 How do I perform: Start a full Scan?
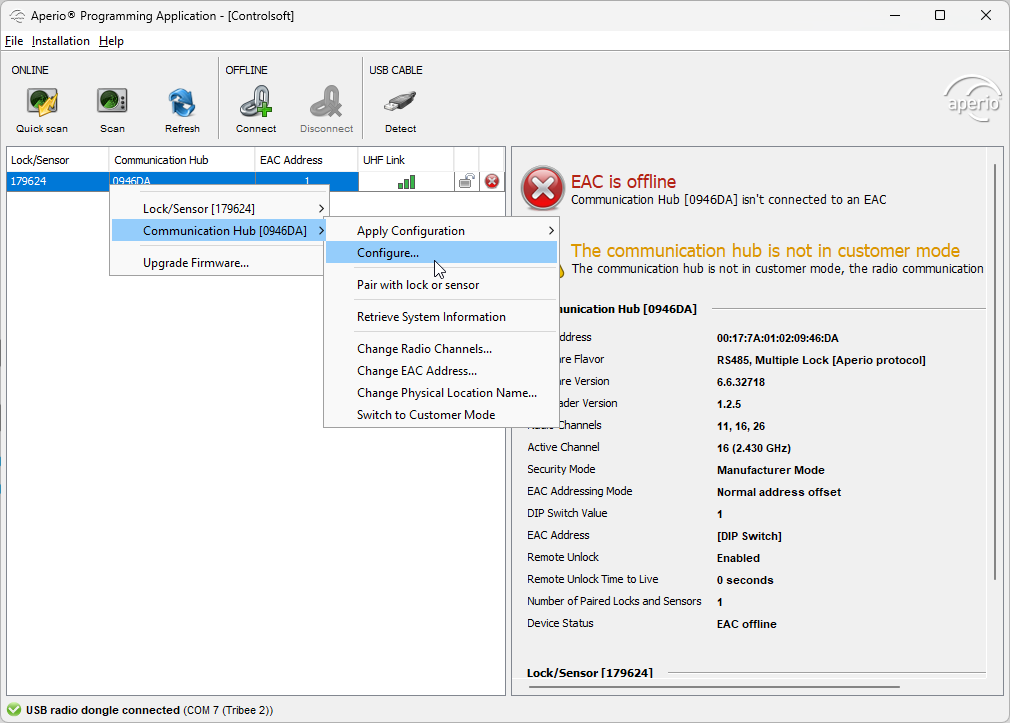coord(112,111)
